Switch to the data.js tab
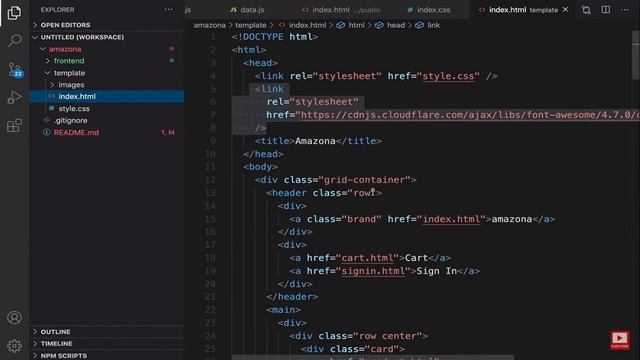The image size is (640, 360). (247, 9)
